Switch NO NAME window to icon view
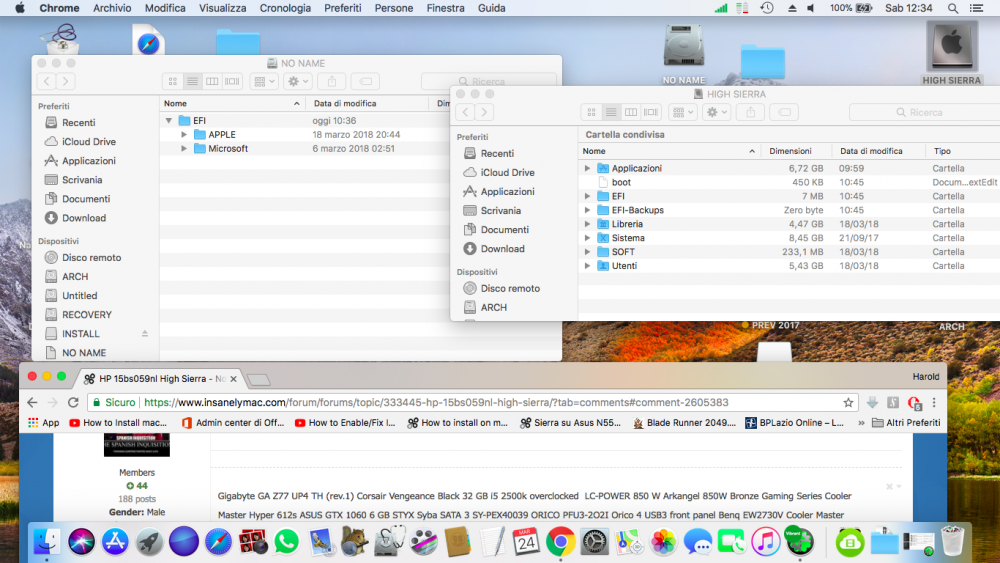 173,81
